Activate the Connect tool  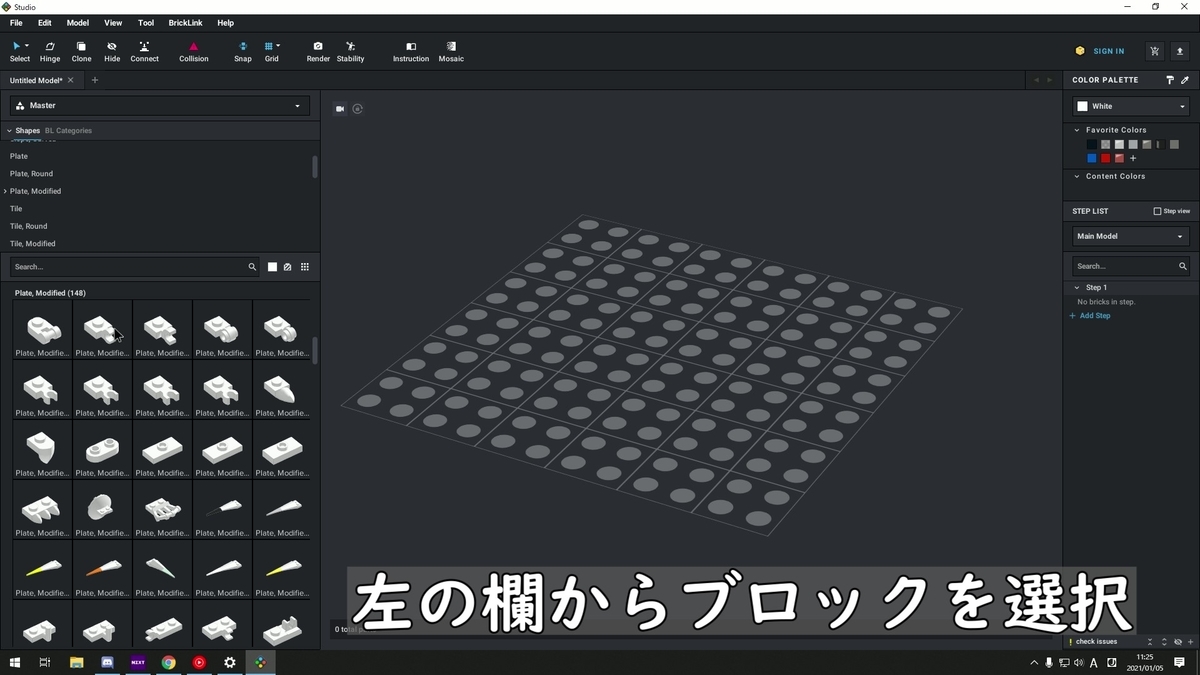click(144, 51)
